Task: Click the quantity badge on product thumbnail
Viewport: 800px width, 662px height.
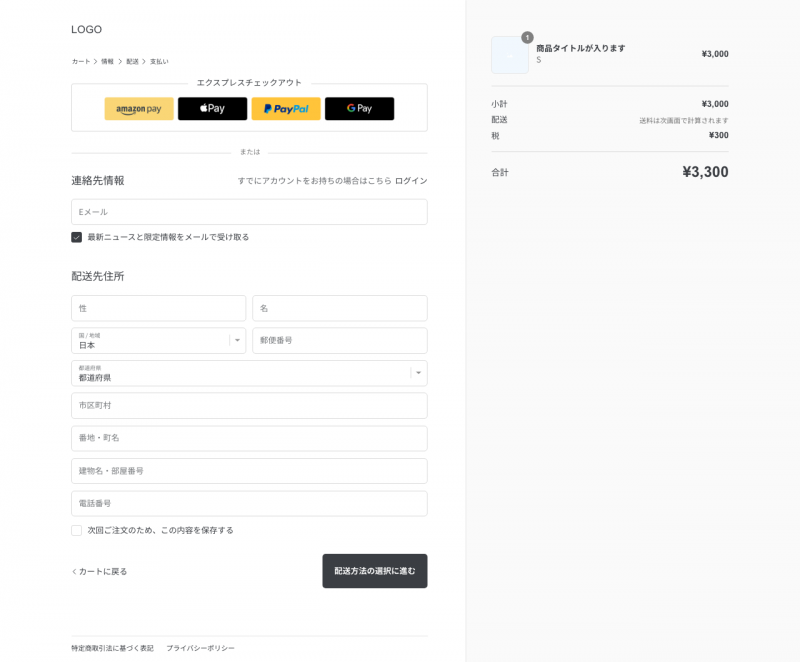Action: coord(527,37)
